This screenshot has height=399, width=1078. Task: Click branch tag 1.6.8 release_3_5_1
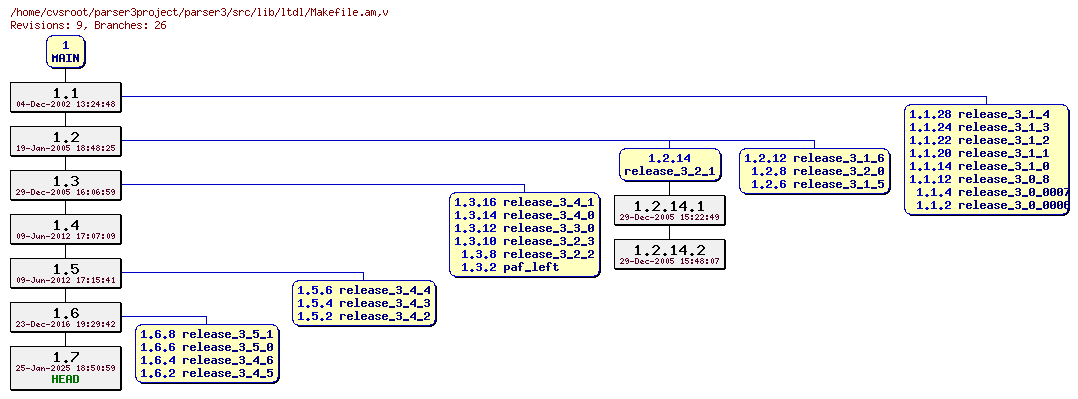206,334
